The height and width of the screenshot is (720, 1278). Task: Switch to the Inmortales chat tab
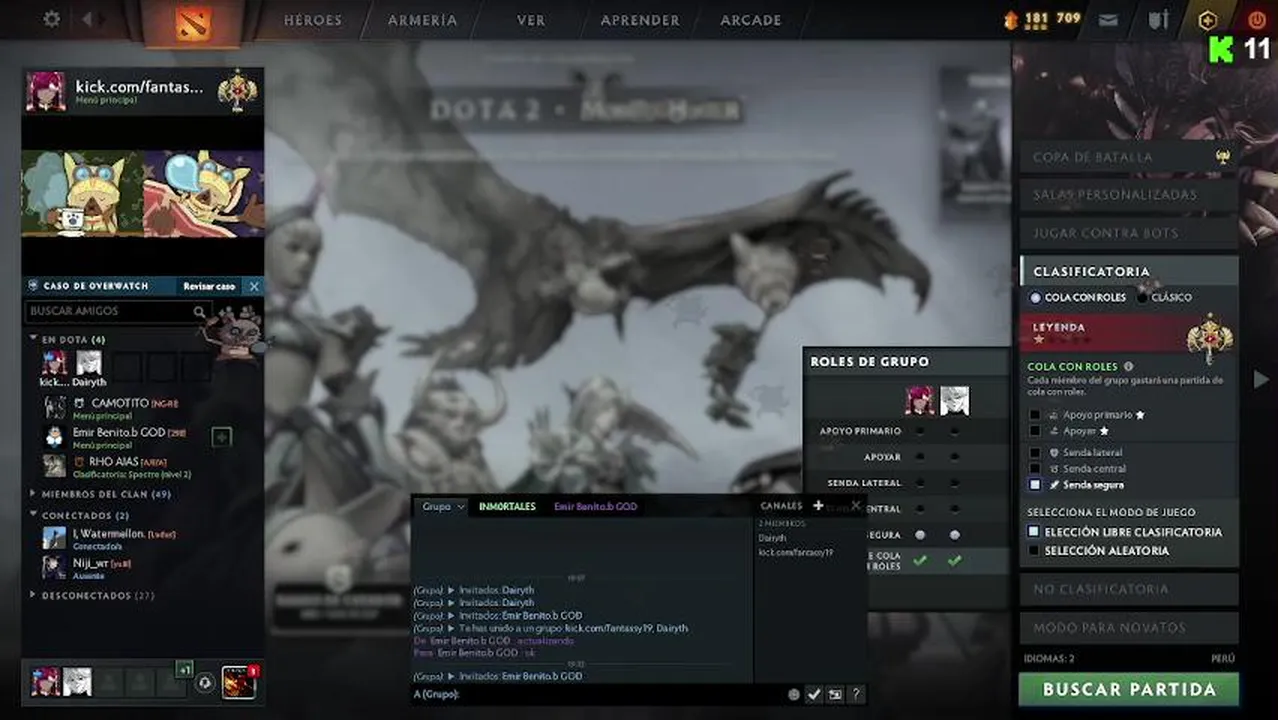(507, 507)
